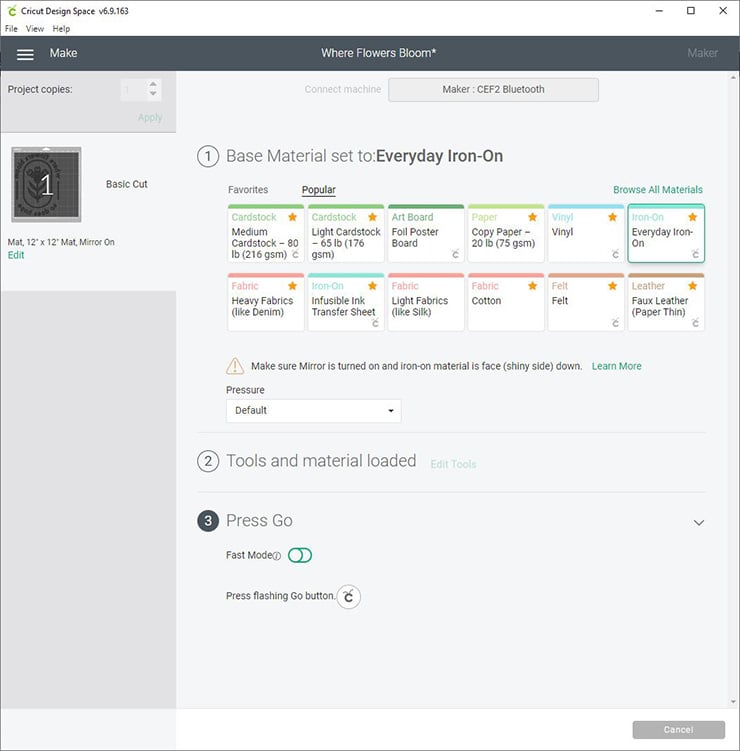
Task: Click the Cricut Go button icon
Action: [349, 596]
